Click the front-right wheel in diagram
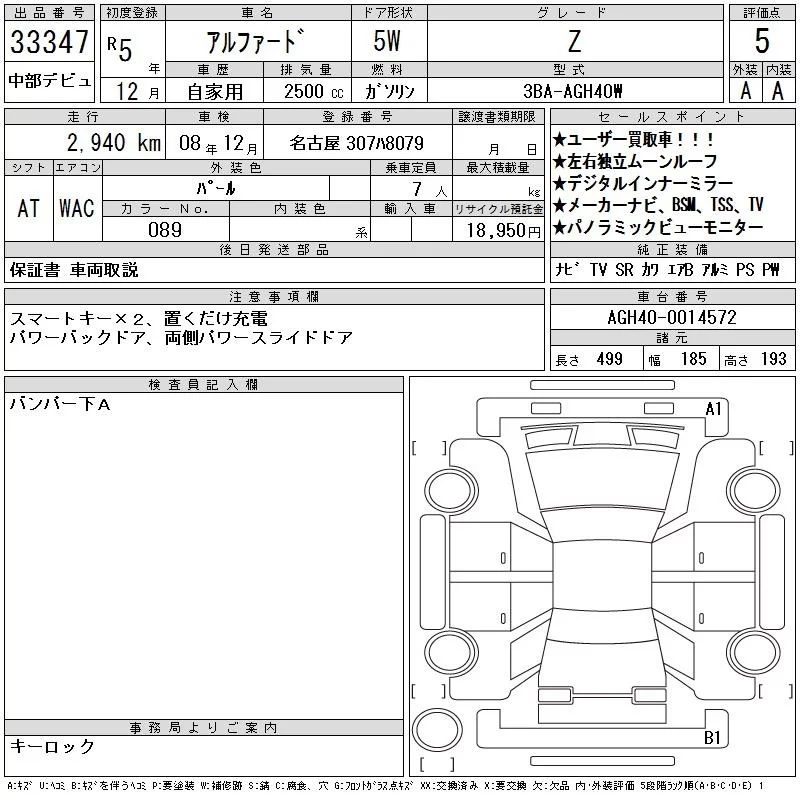Screen dimensions: 800x800 (x=754, y=491)
